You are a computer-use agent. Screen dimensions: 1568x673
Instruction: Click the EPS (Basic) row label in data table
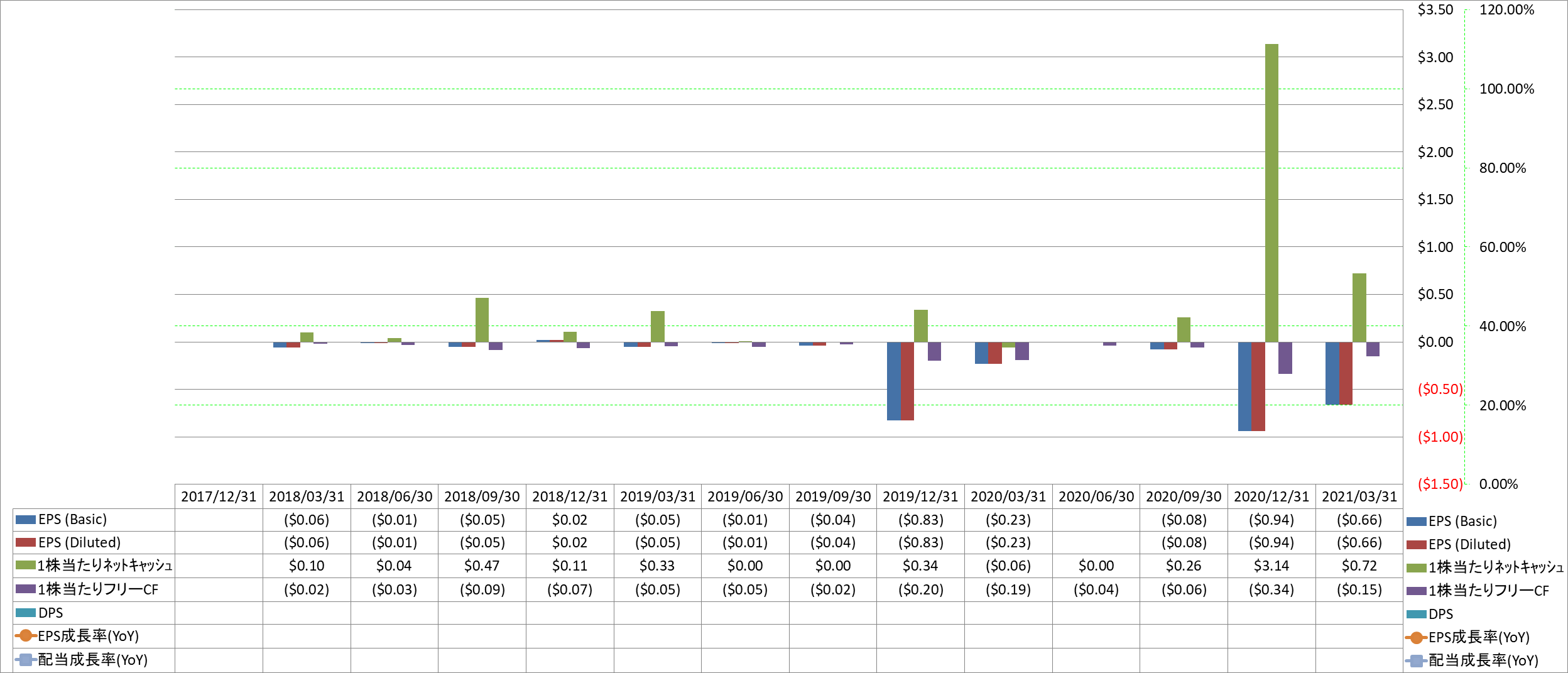[72, 520]
